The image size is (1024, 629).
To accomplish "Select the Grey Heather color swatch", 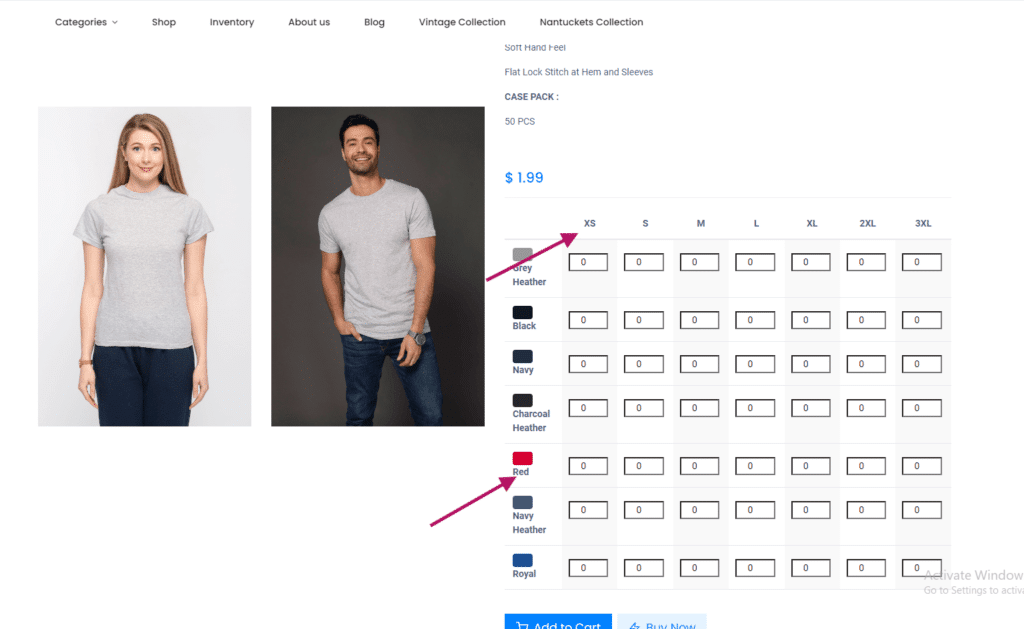I will (522, 255).
